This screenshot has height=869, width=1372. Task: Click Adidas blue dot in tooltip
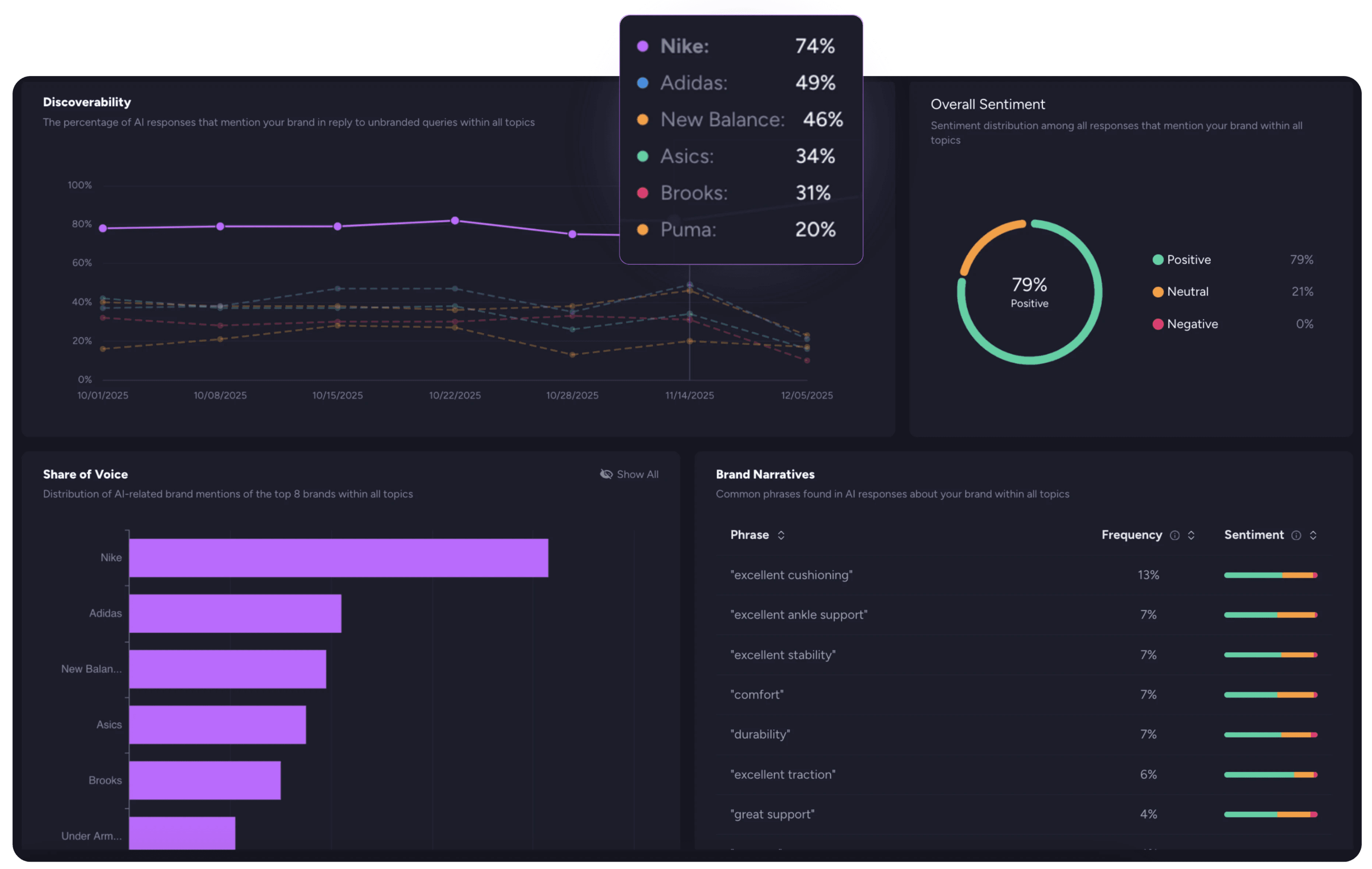pyautogui.click(x=643, y=83)
